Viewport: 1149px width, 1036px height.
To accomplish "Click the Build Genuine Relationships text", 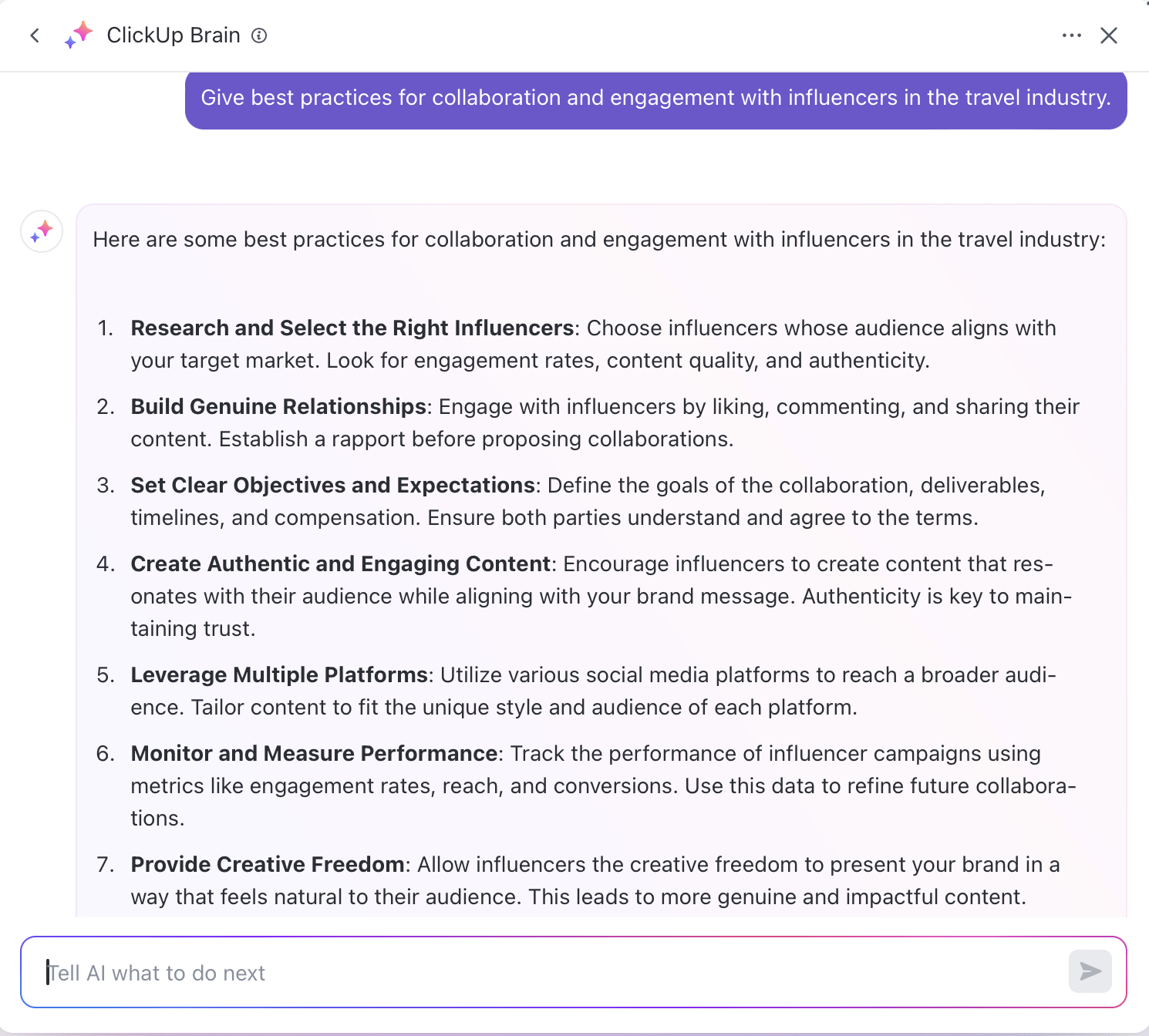I will pos(278,406).
